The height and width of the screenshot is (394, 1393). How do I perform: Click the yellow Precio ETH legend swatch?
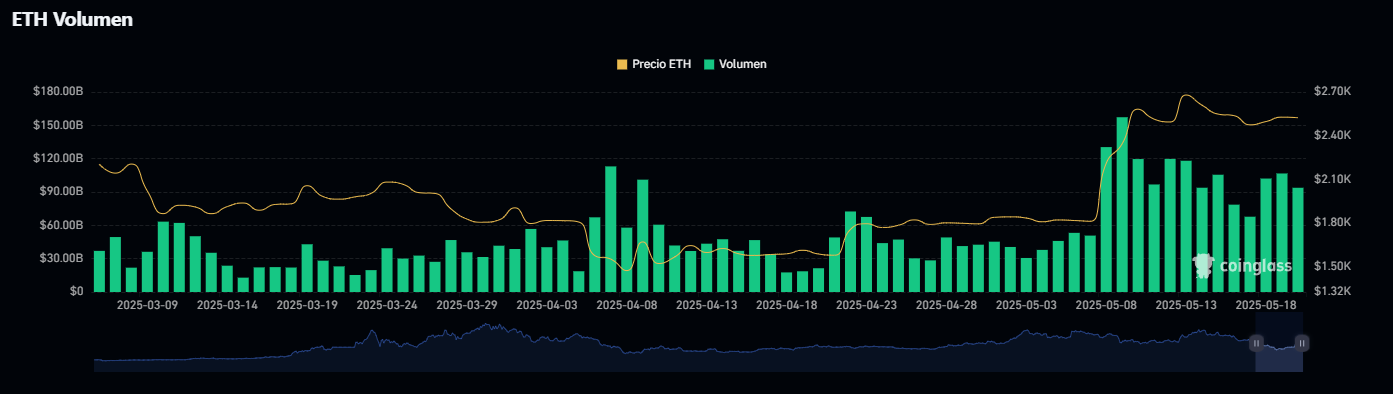(x=622, y=64)
